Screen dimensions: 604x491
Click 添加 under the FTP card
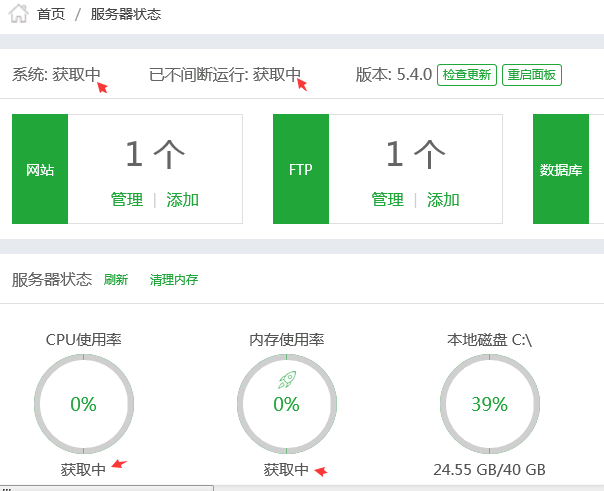click(444, 200)
